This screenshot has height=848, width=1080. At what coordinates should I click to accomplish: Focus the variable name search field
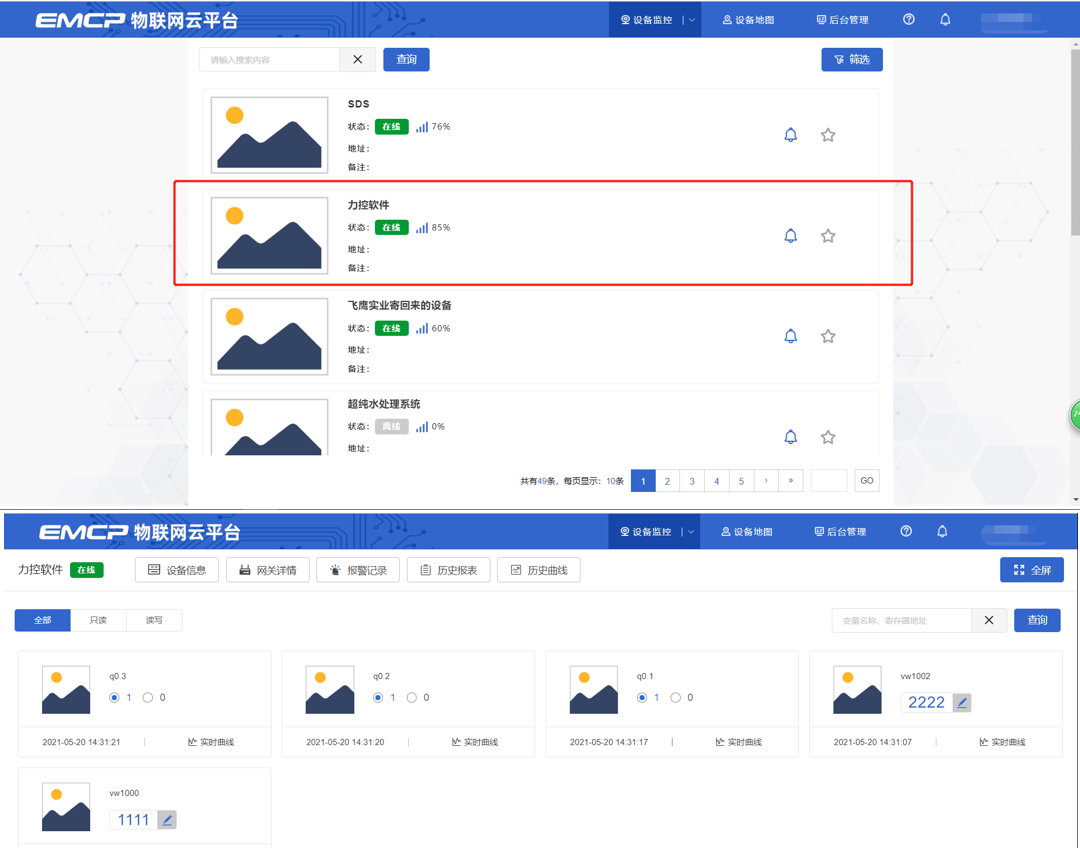902,620
